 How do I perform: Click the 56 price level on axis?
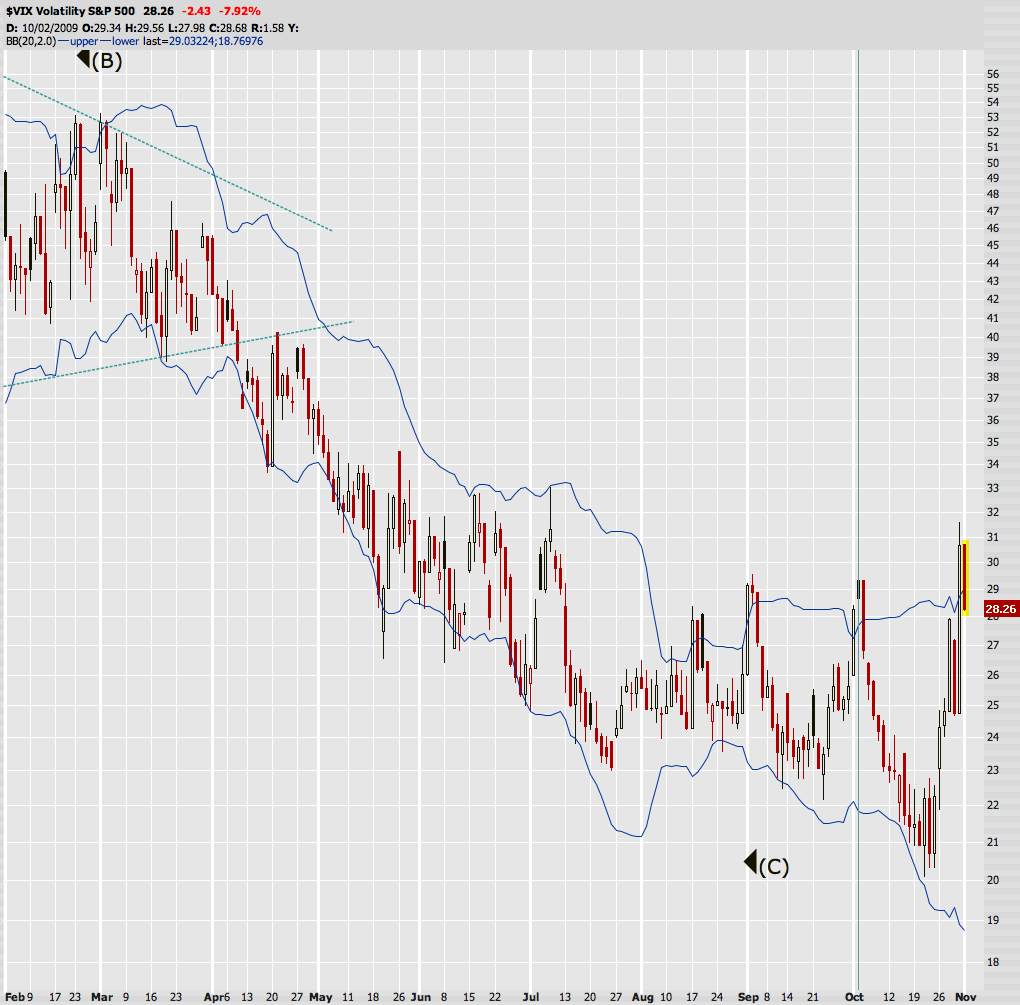click(x=993, y=74)
